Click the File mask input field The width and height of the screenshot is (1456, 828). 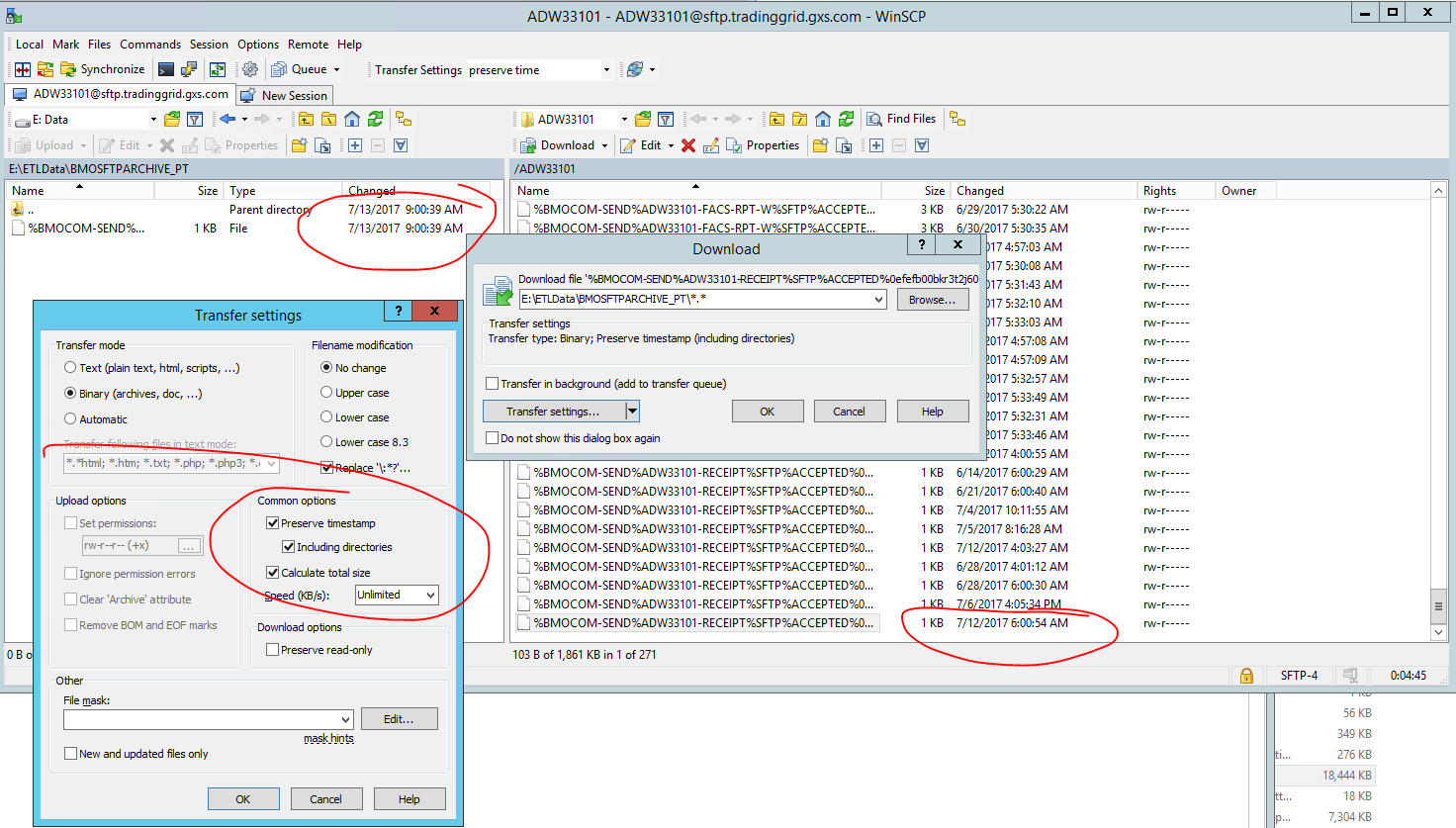click(202, 720)
